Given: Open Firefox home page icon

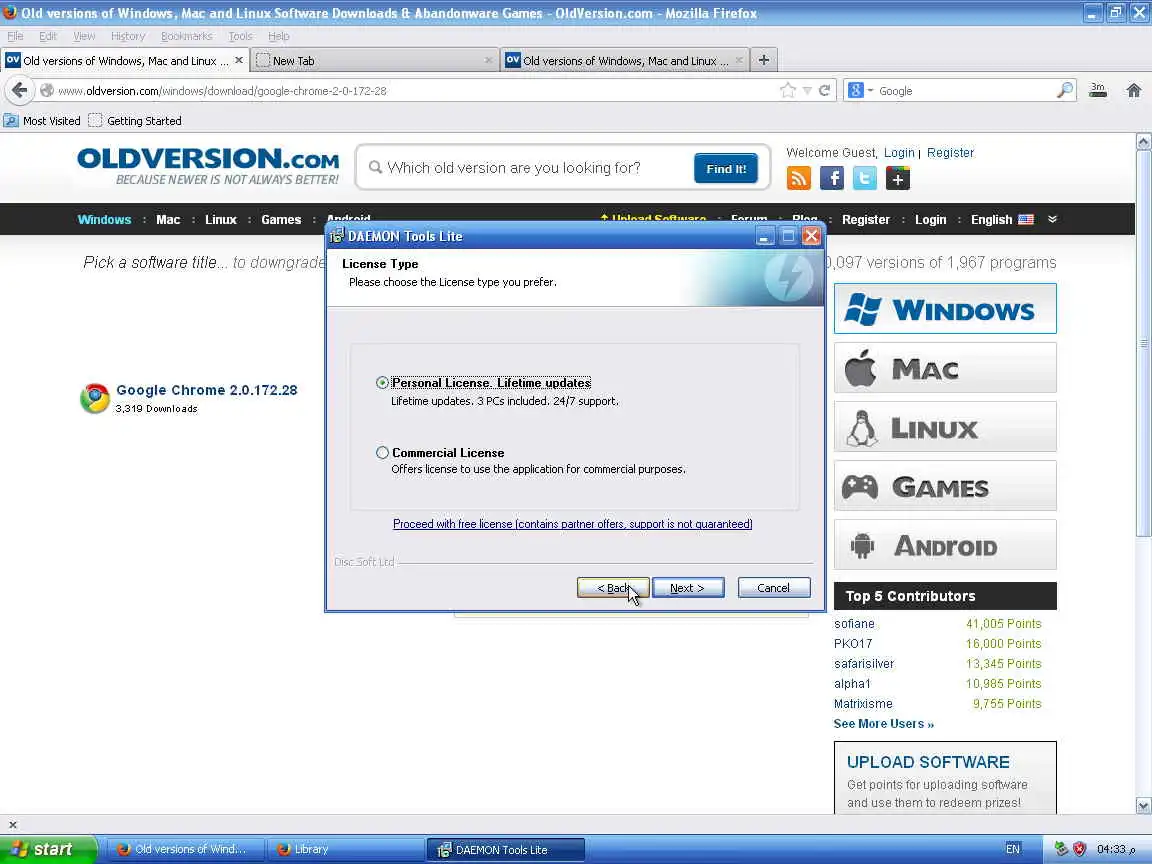Looking at the screenshot, I should tap(1134, 90).
